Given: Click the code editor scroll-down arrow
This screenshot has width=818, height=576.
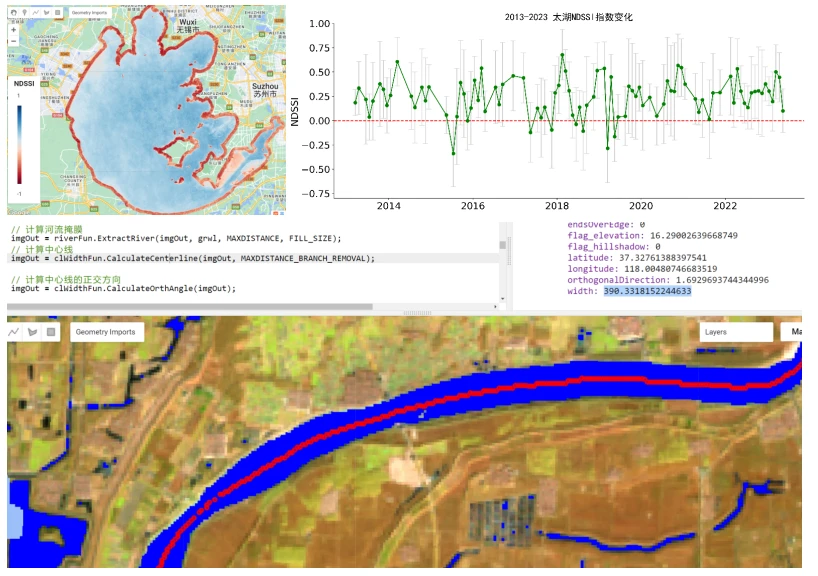Looking at the screenshot, I should (x=503, y=299).
